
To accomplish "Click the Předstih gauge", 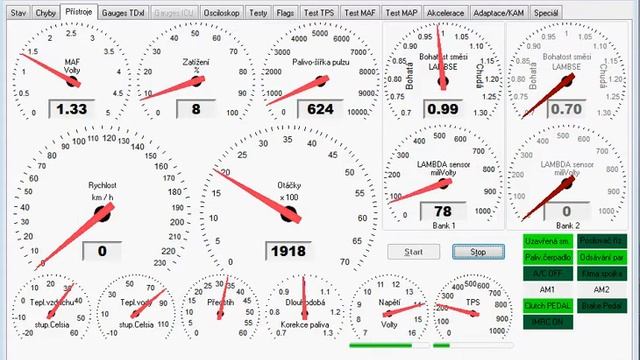I will pos(220,308).
